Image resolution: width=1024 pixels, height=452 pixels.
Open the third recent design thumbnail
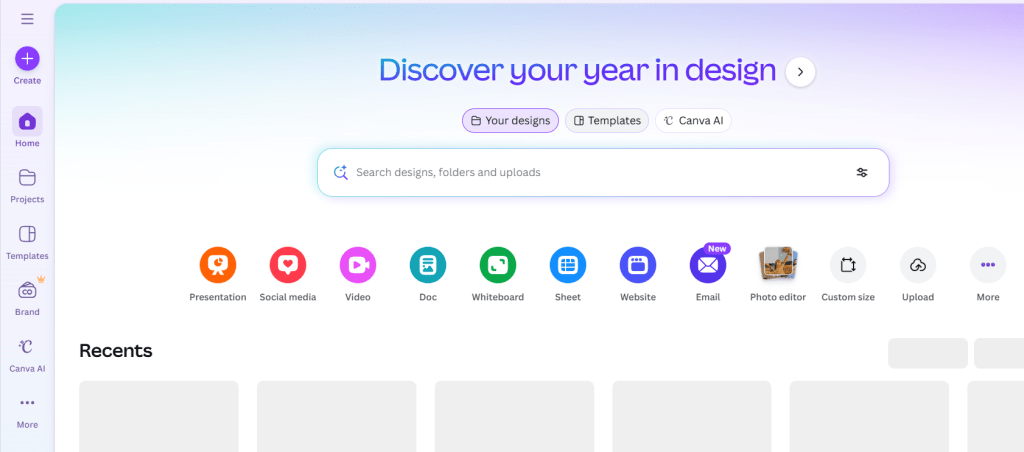click(514, 416)
